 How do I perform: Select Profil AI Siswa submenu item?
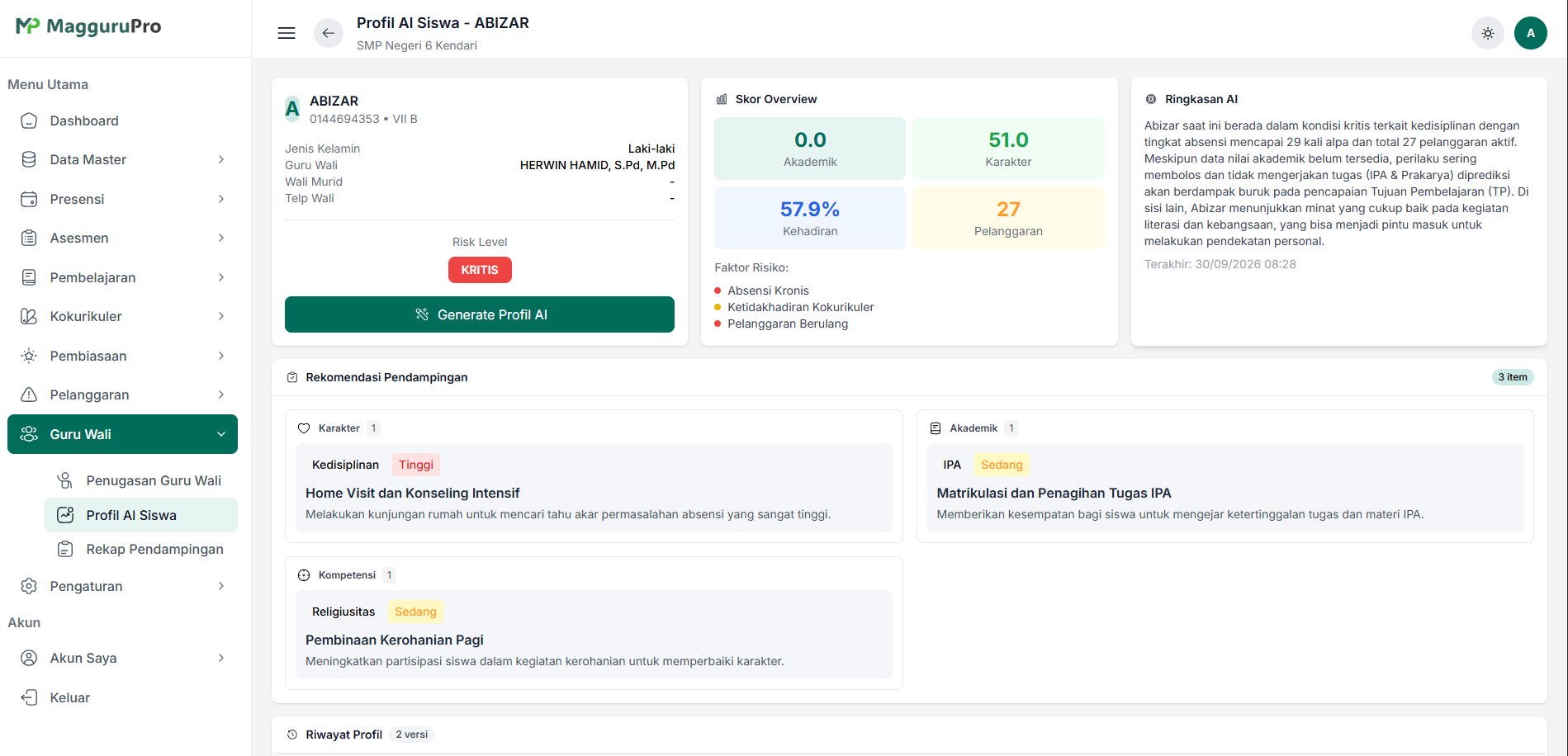coord(140,515)
